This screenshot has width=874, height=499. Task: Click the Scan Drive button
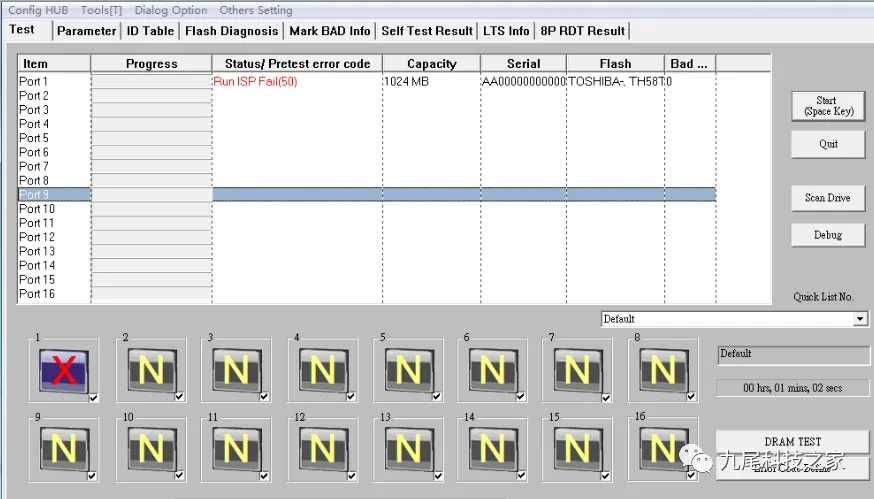pyautogui.click(x=827, y=198)
